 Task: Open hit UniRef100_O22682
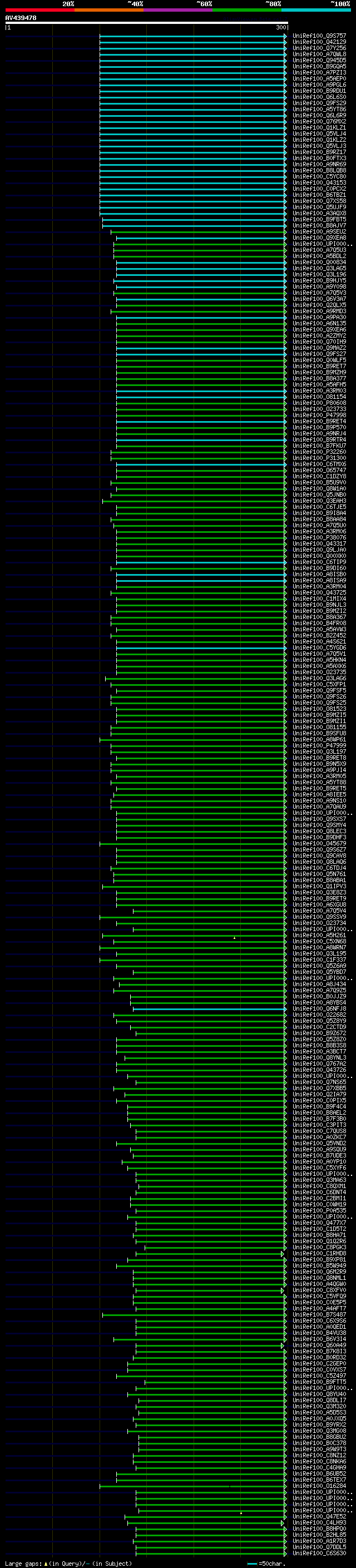point(319,1015)
